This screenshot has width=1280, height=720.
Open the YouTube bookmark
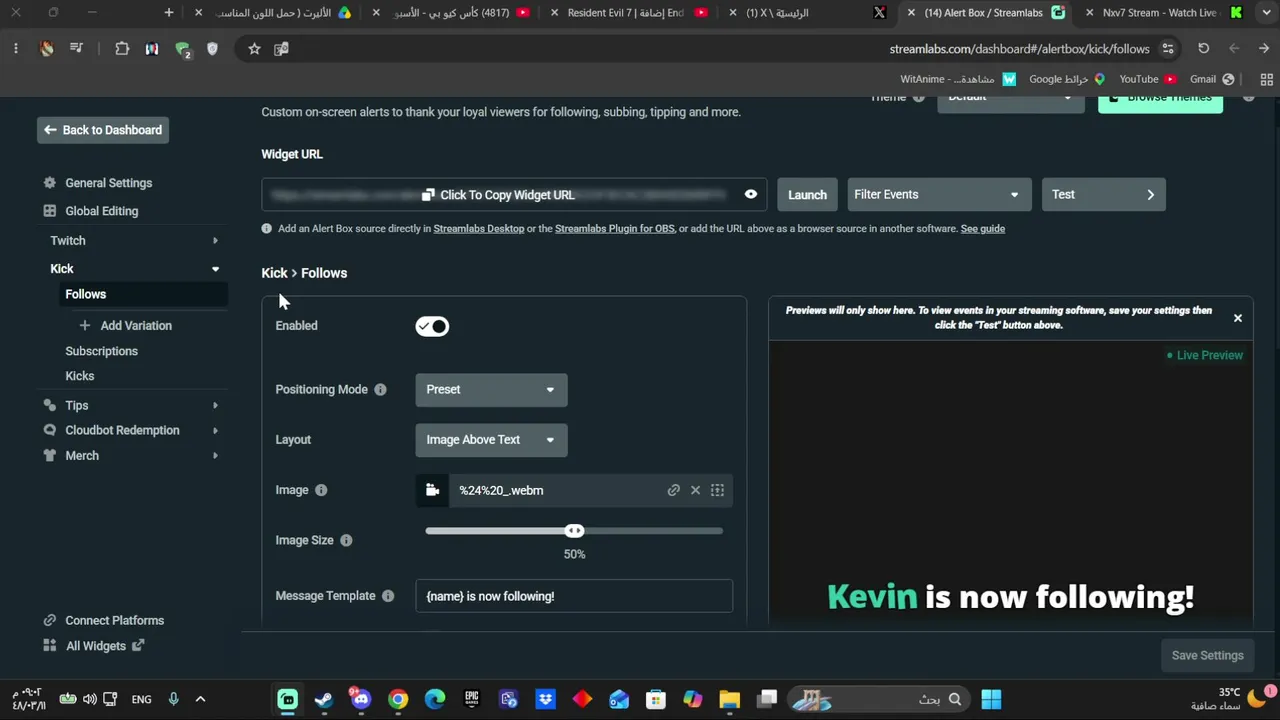click(1147, 79)
